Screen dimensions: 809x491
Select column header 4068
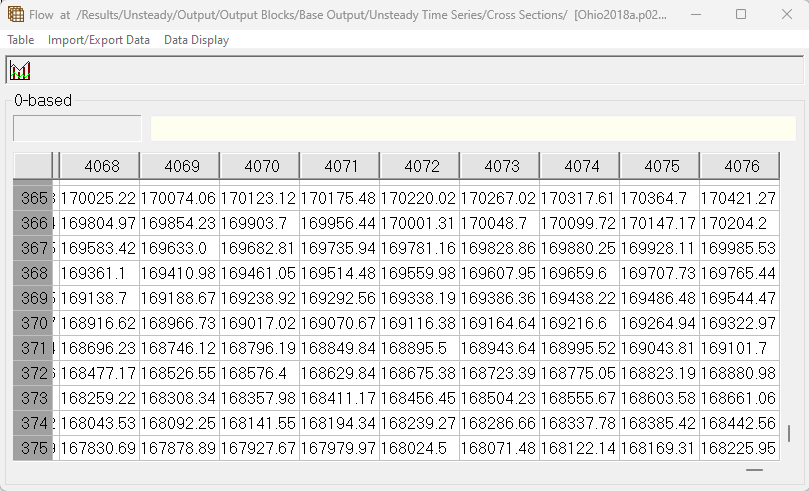[100, 166]
